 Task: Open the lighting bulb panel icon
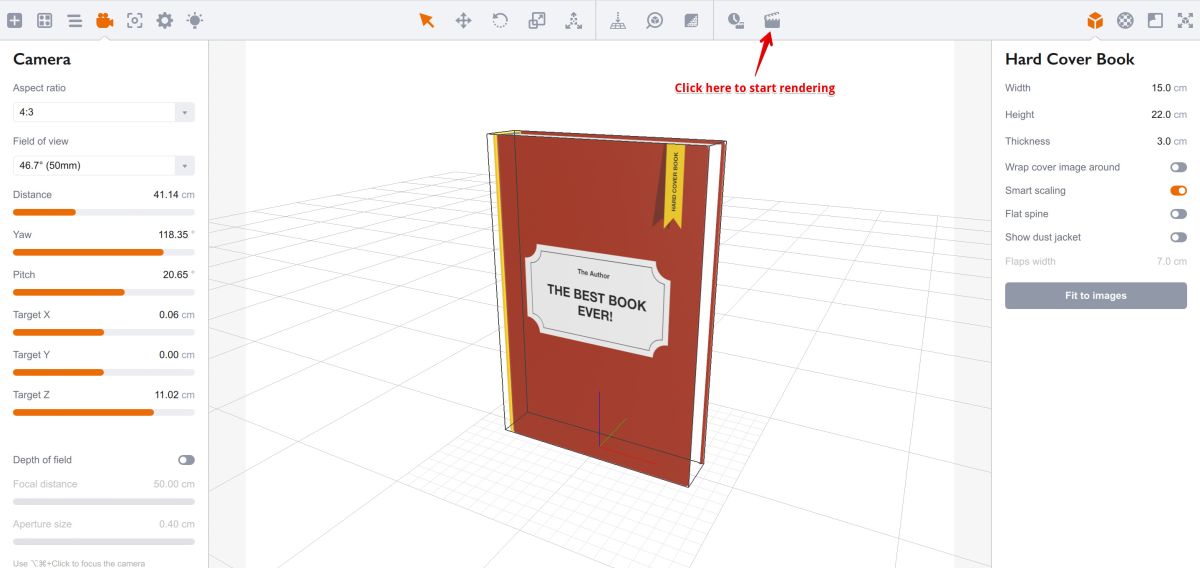coord(195,20)
